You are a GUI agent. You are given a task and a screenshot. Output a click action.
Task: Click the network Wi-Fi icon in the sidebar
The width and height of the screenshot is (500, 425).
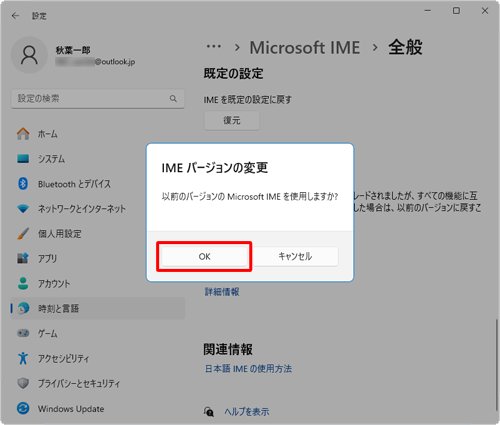(x=23, y=209)
